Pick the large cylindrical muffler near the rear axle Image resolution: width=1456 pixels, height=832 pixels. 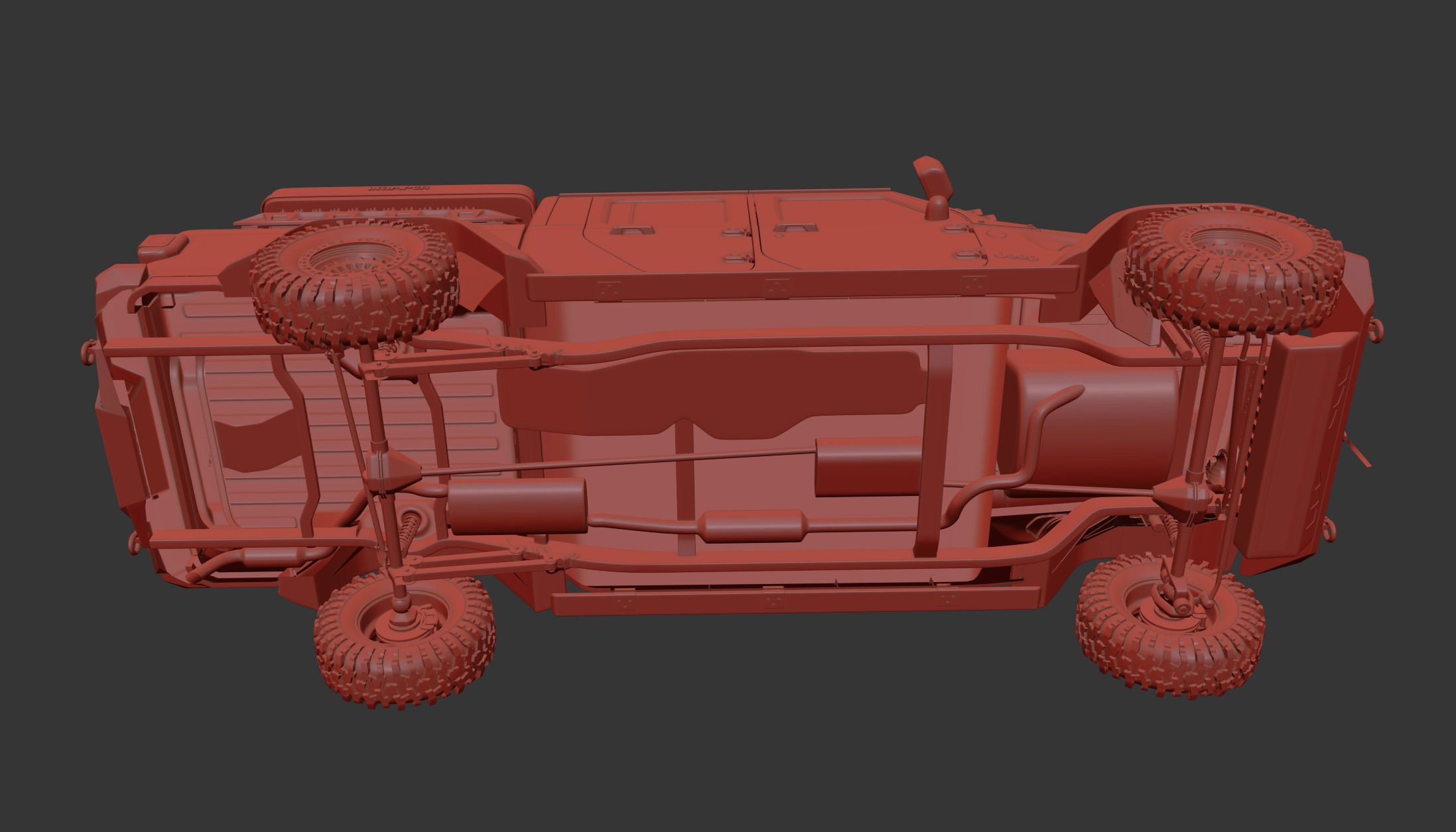(516, 506)
